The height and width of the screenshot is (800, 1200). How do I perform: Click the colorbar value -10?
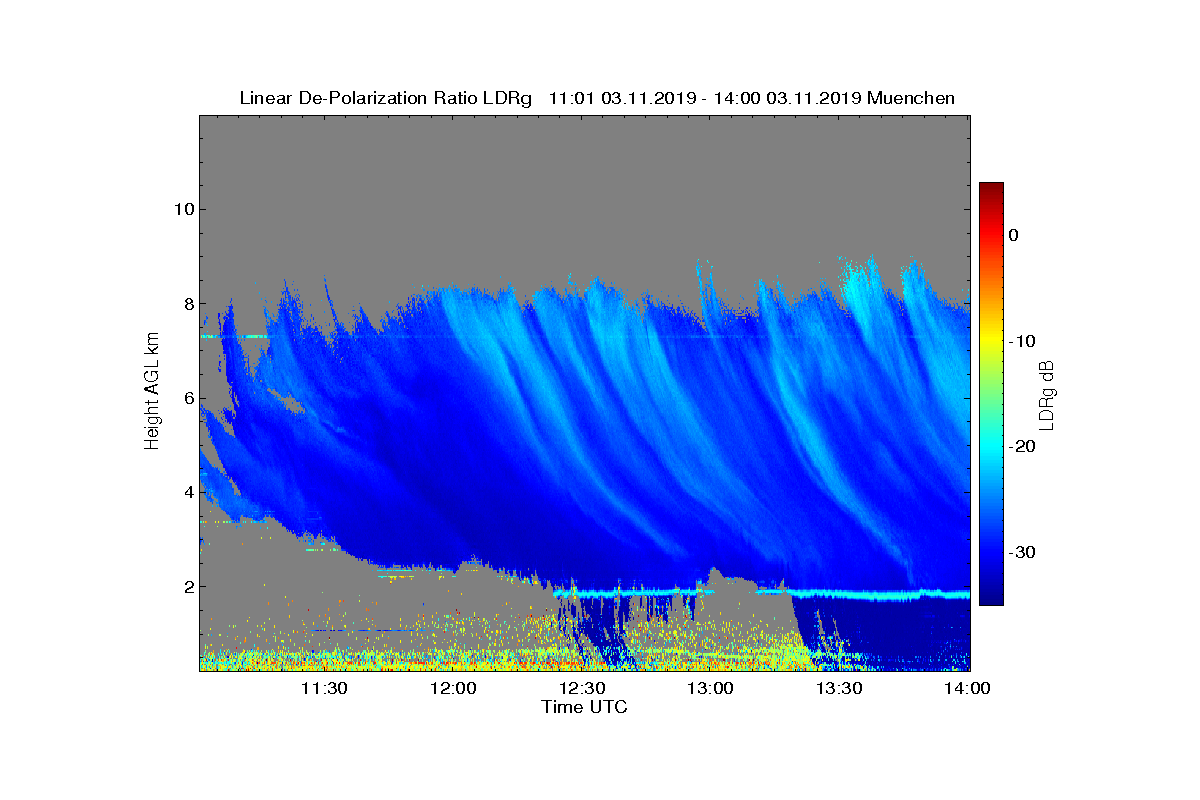[1020, 341]
